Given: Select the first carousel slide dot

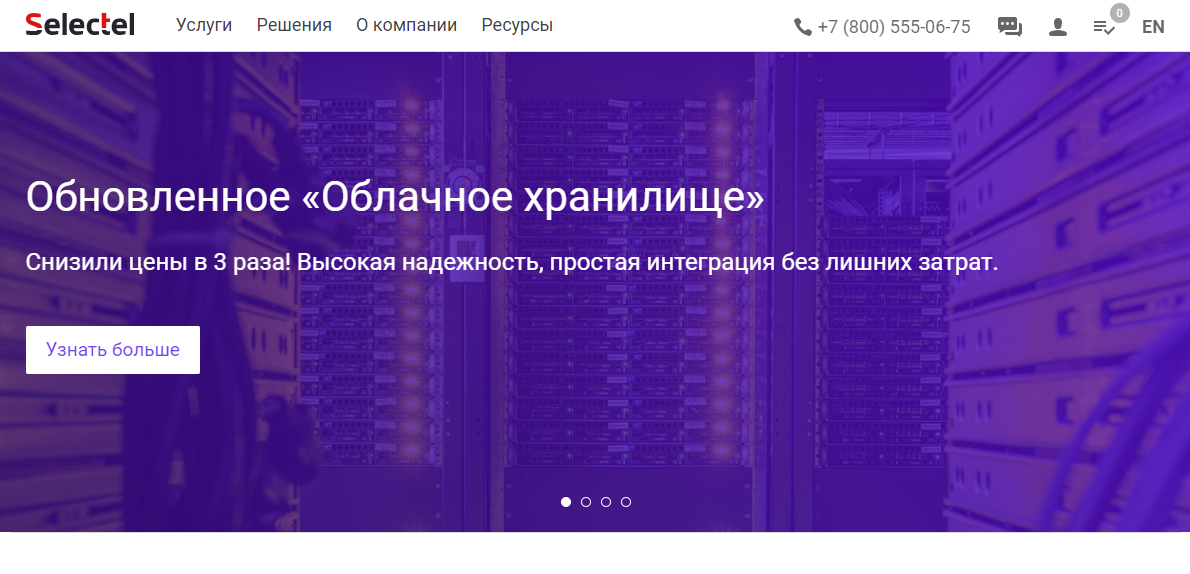Looking at the screenshot, I should (x=565, y=502).
